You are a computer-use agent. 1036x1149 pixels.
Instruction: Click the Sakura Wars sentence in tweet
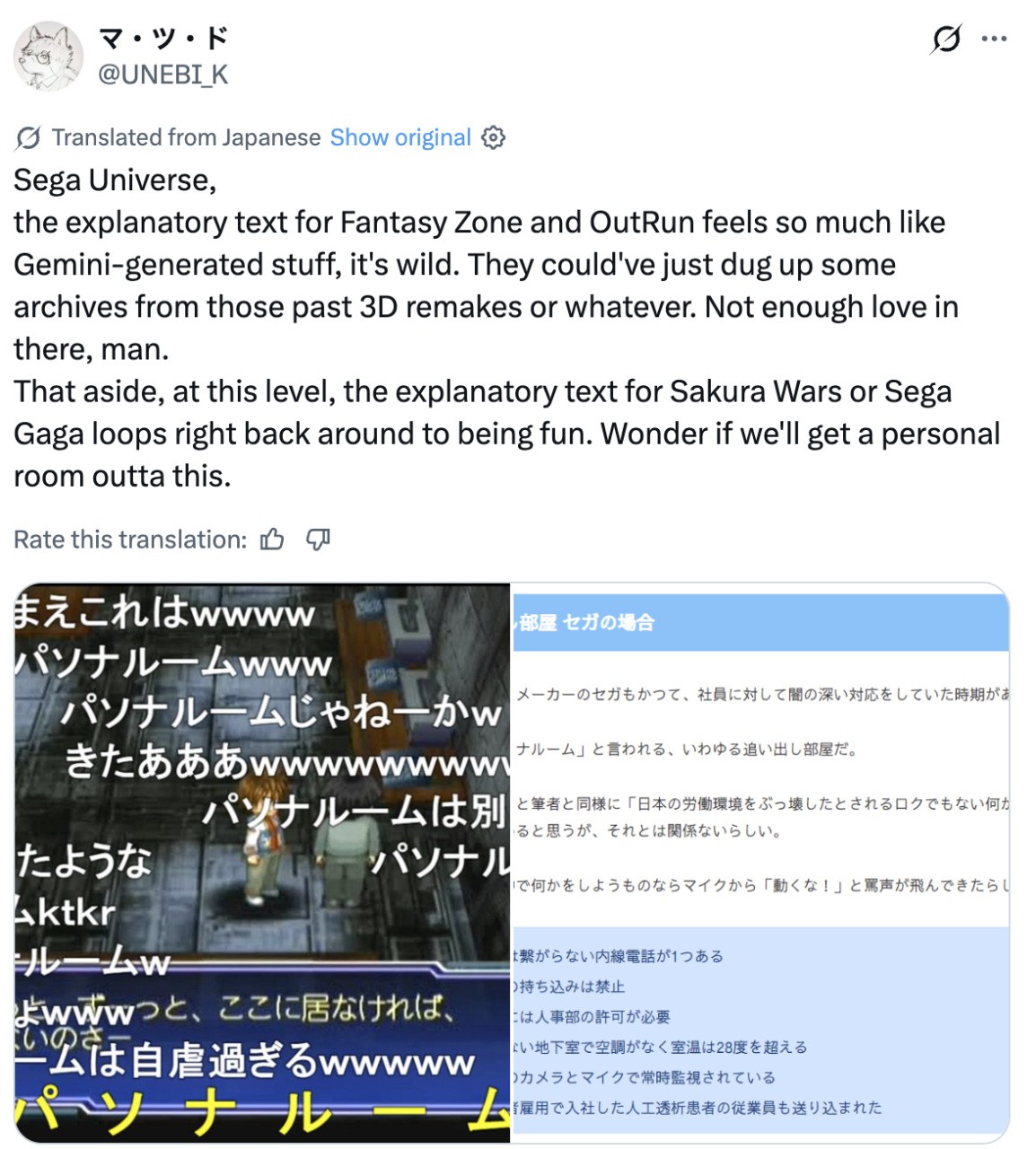tap(507, 434)
